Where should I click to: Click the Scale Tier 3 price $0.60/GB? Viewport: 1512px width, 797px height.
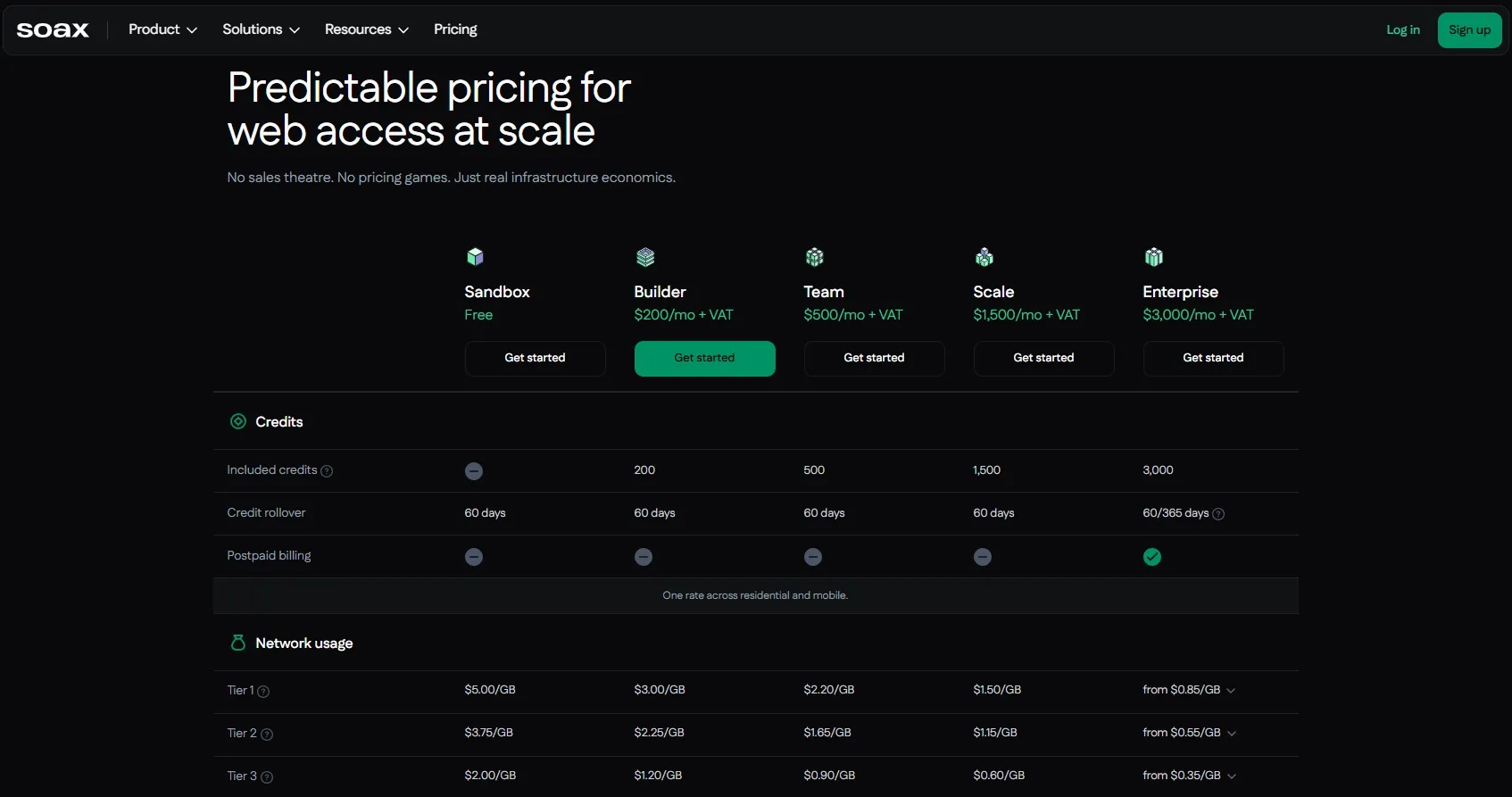[999, 776]
